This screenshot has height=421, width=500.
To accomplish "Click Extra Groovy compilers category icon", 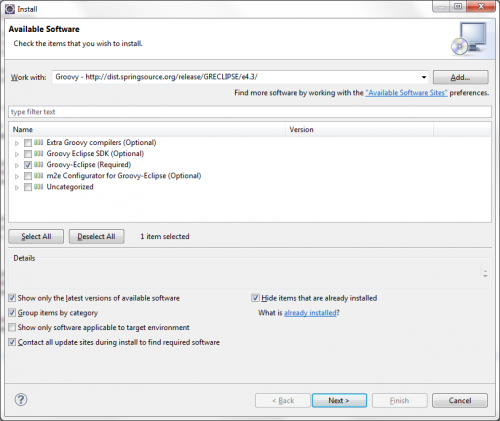I will (x=39, y=142).
